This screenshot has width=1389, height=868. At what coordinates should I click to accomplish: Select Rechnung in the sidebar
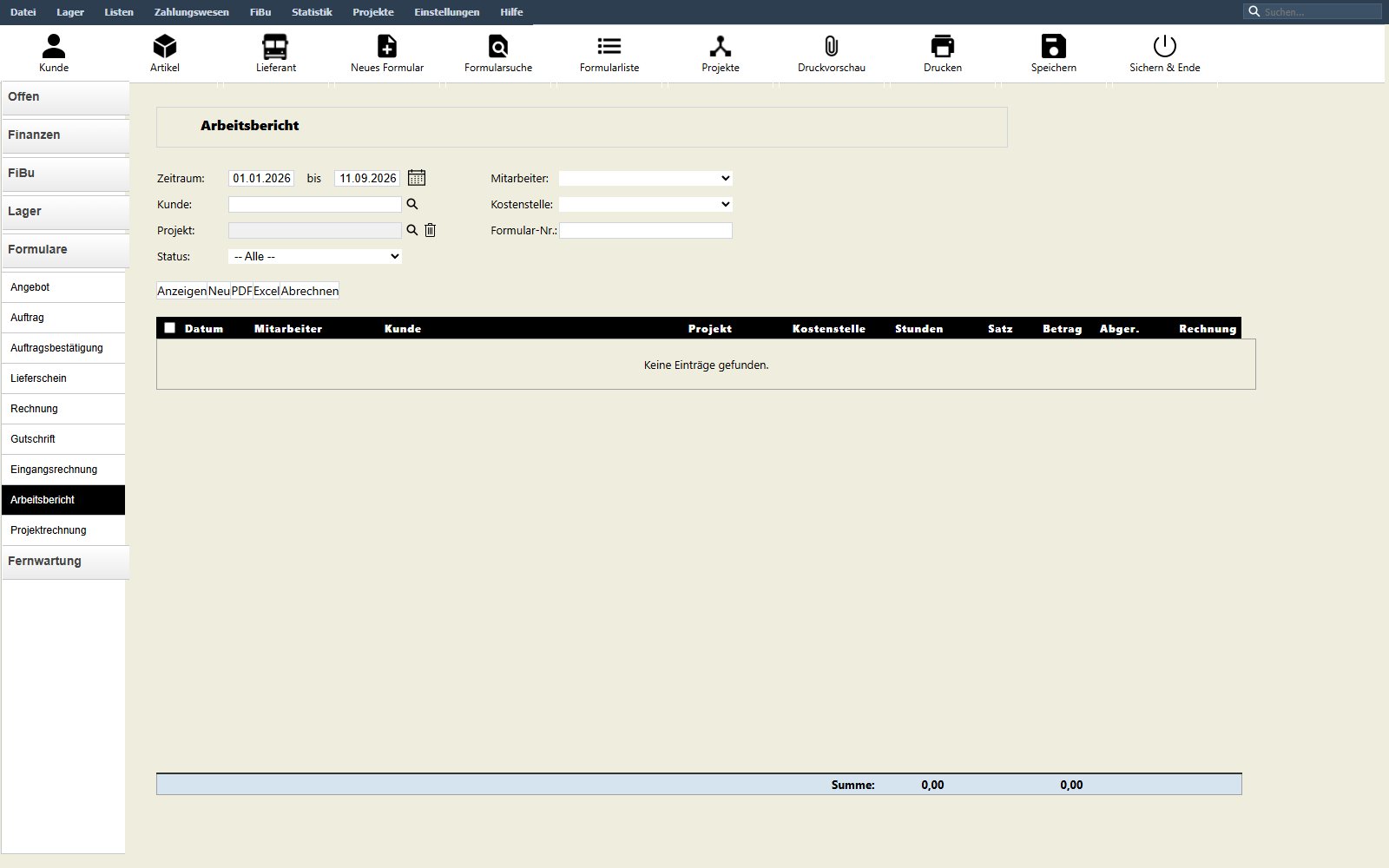[x=63, y=409]
